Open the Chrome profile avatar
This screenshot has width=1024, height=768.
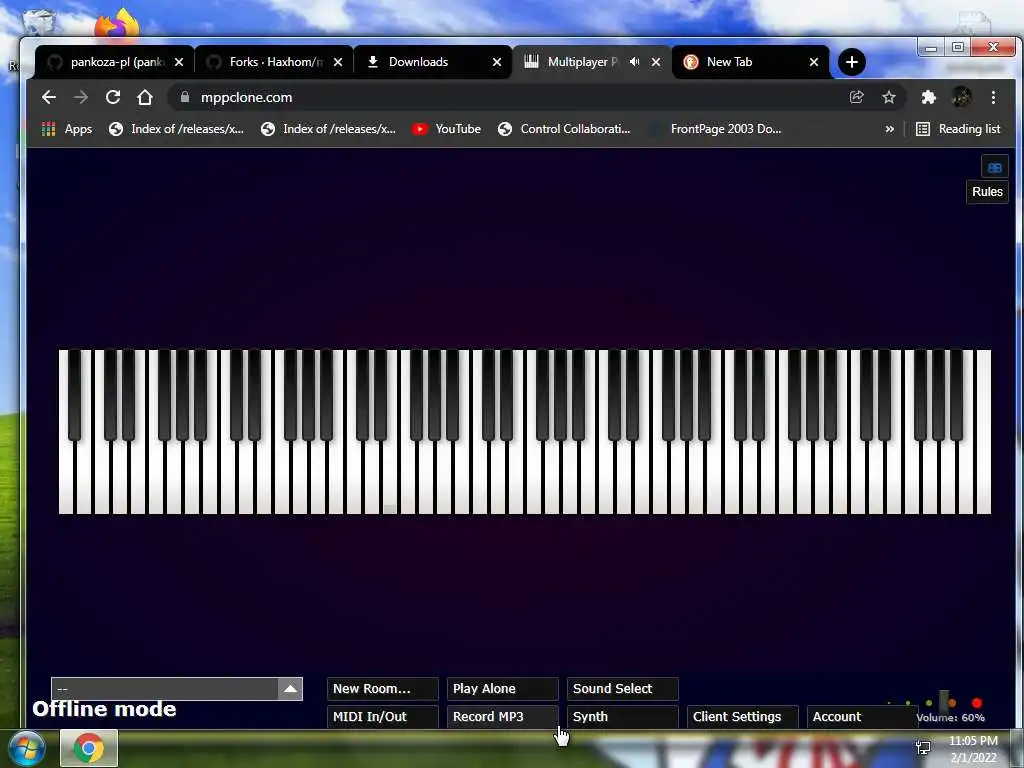[961, 97]
